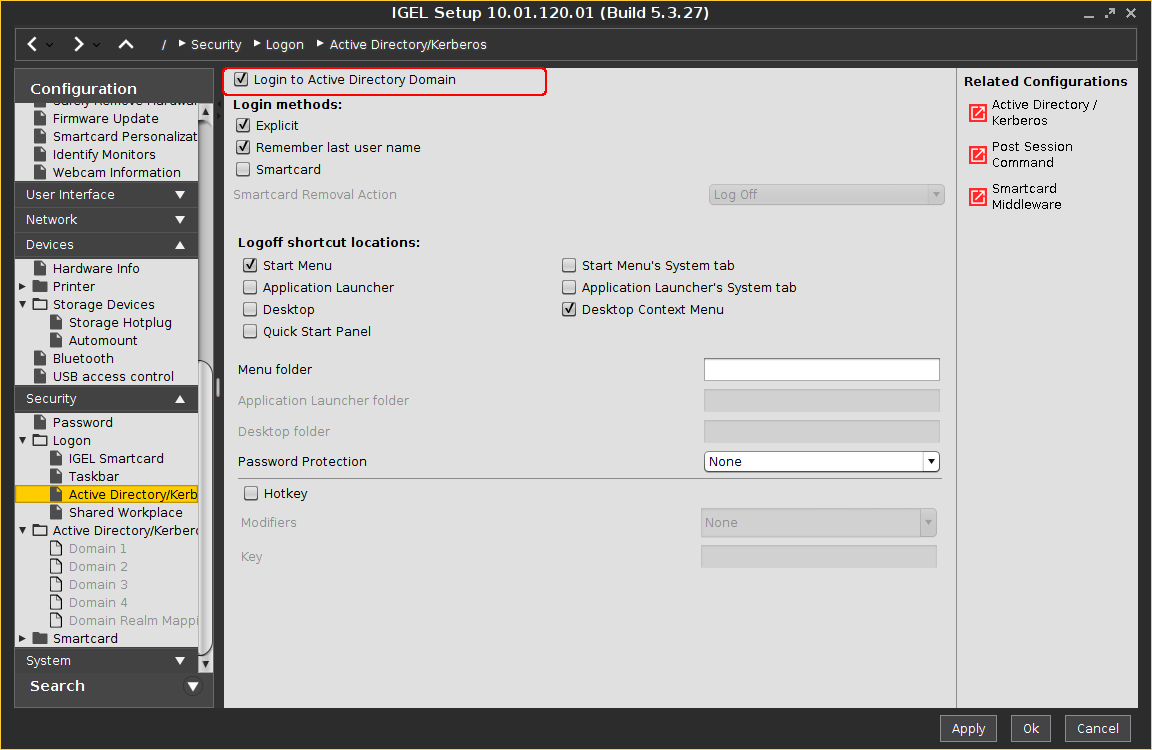Image resolution: width=1152 pixels, height=750 pixels.
Task: Open Smartcard Middleware related link icon
Action: point(977,197)
